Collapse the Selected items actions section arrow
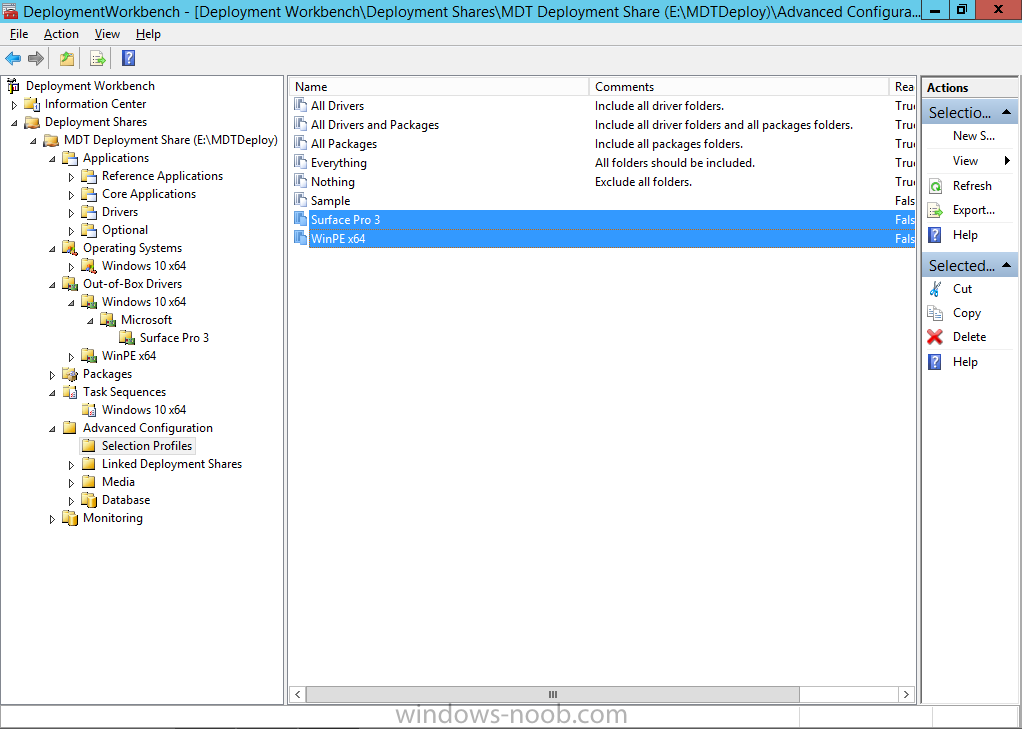 click(1006, 265)
